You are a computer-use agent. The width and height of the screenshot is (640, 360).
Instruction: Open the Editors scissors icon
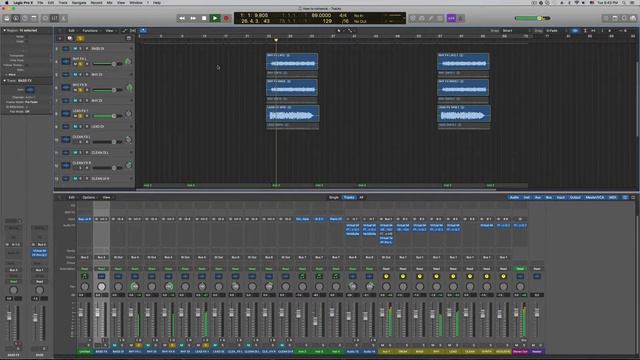click(64, 18)
